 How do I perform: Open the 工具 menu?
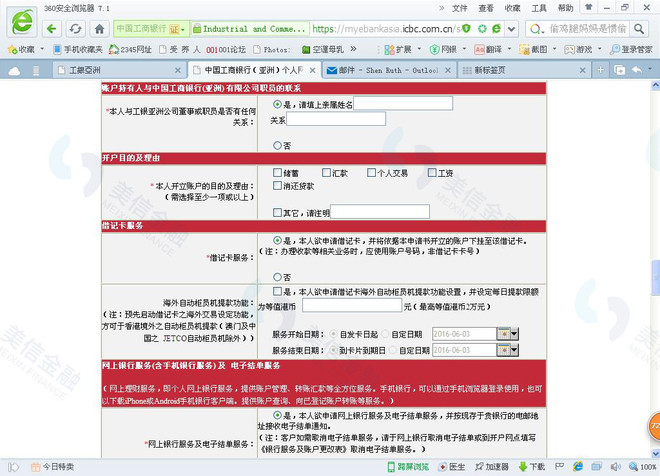click(539, 8)
